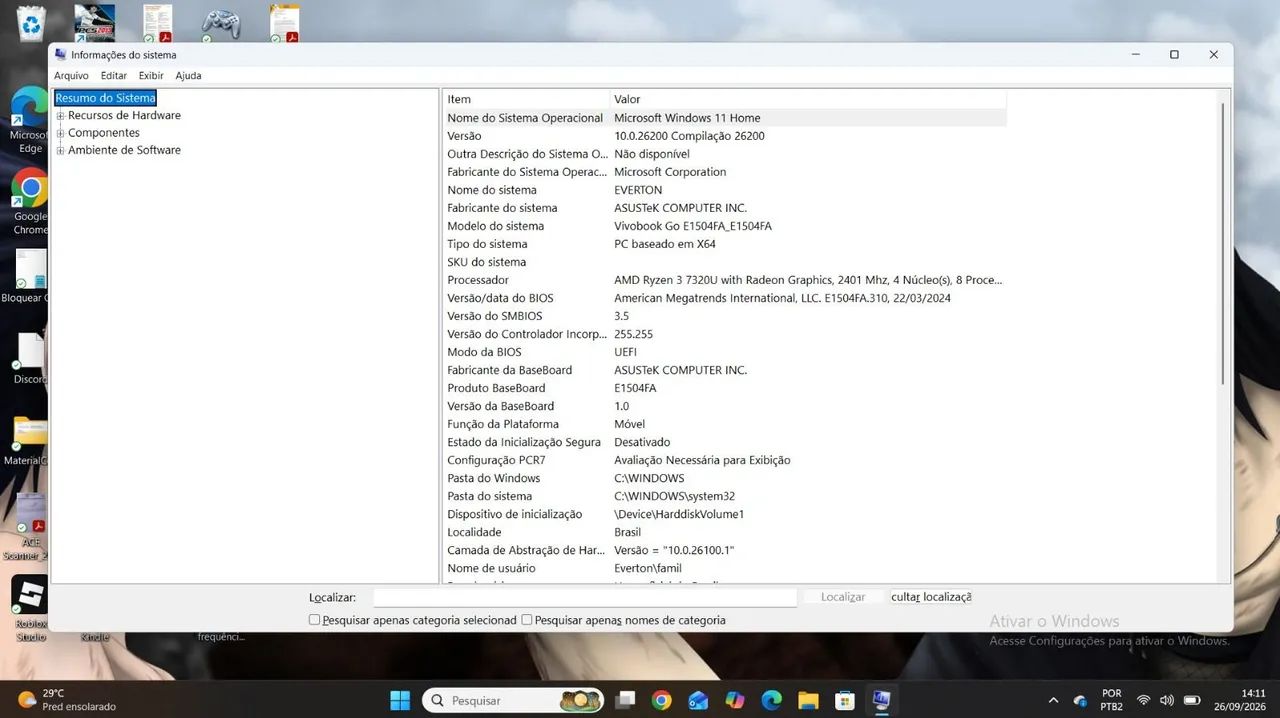Select the Vivobook Go E1504FA_E1504FA value
Screen dimensions: 1280x718
[x=693, y=226]
